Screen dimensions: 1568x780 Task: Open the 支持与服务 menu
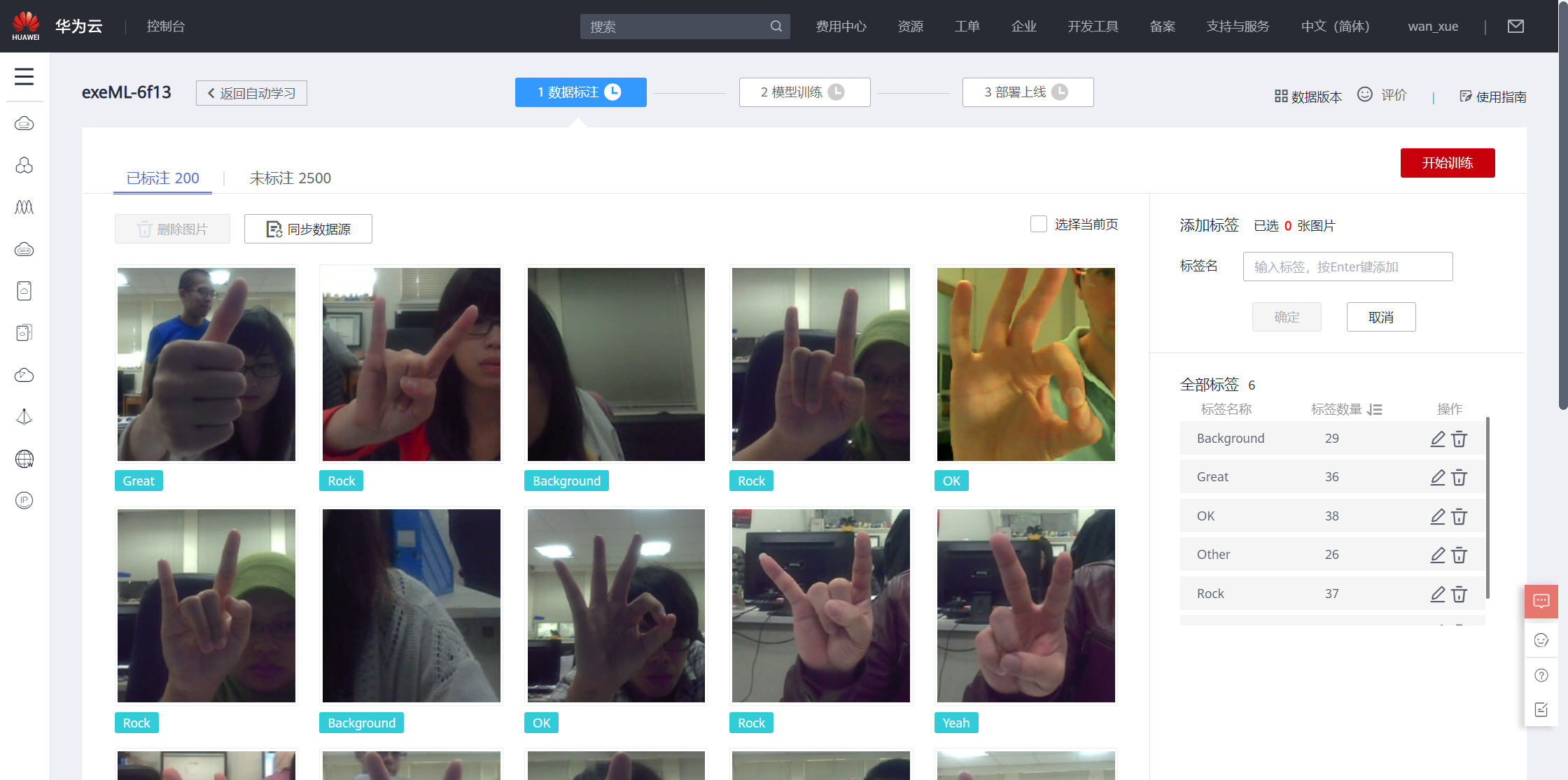1238,27
